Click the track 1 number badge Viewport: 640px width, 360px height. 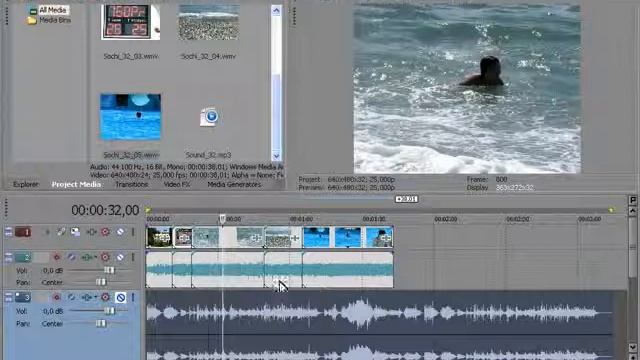pyautogui.click(x=23, y=232)
